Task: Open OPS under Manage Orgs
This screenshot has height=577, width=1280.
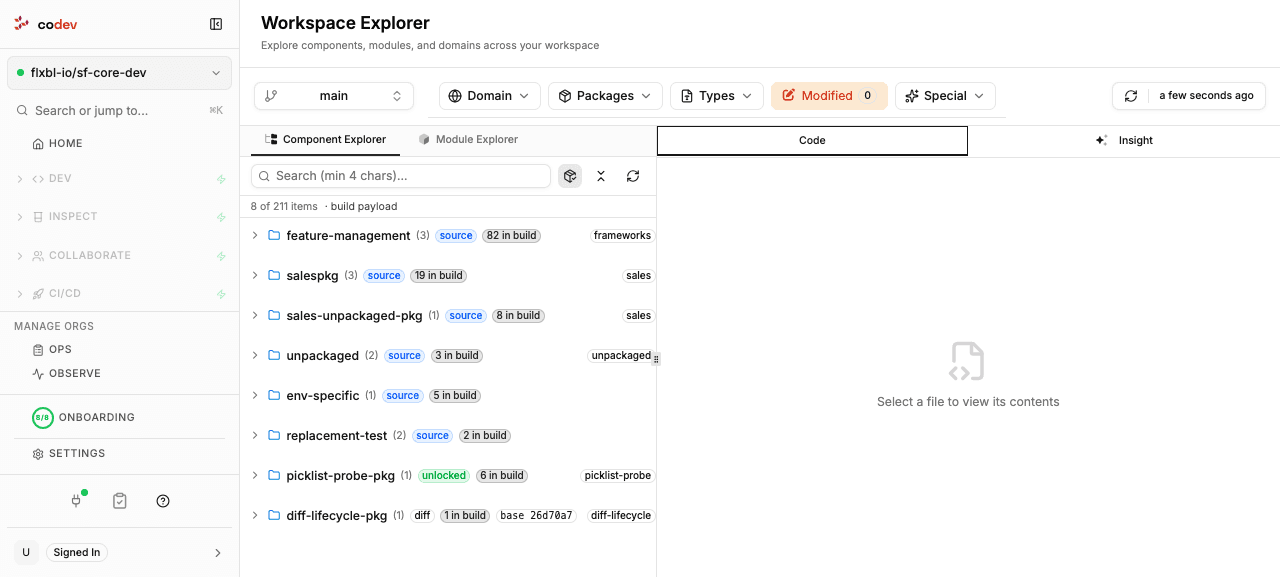Action: click(x=52, y=350)
